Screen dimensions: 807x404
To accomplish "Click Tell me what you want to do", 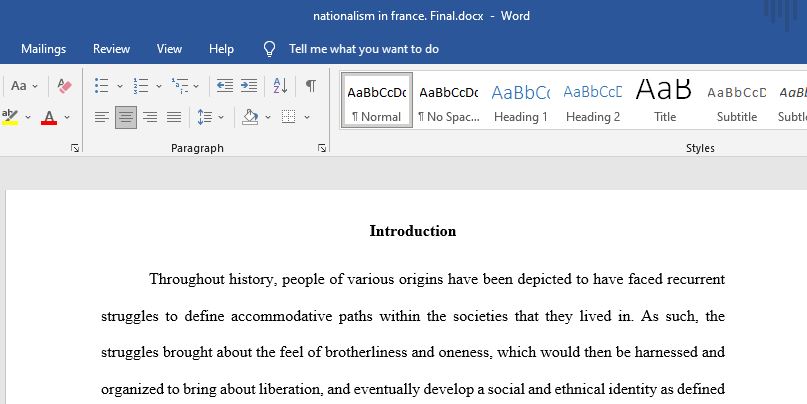I will 364,49.
